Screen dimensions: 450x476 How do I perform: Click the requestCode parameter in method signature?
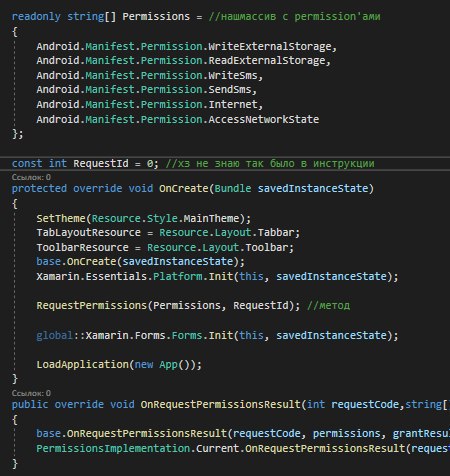365,404
